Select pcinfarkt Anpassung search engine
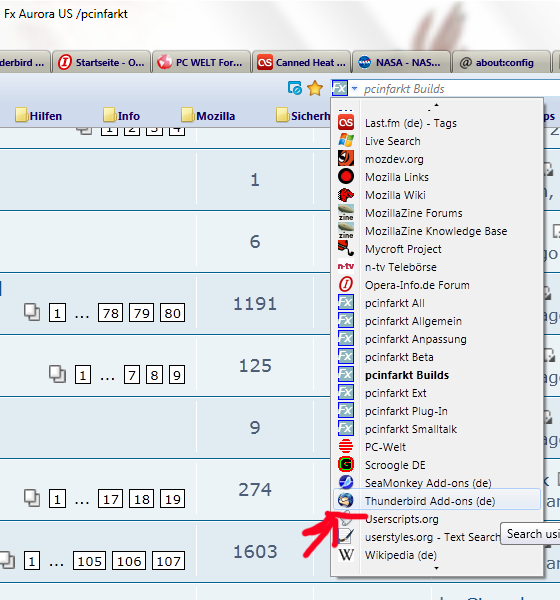This screenshot has height=600, width=560. pos(436,339)
